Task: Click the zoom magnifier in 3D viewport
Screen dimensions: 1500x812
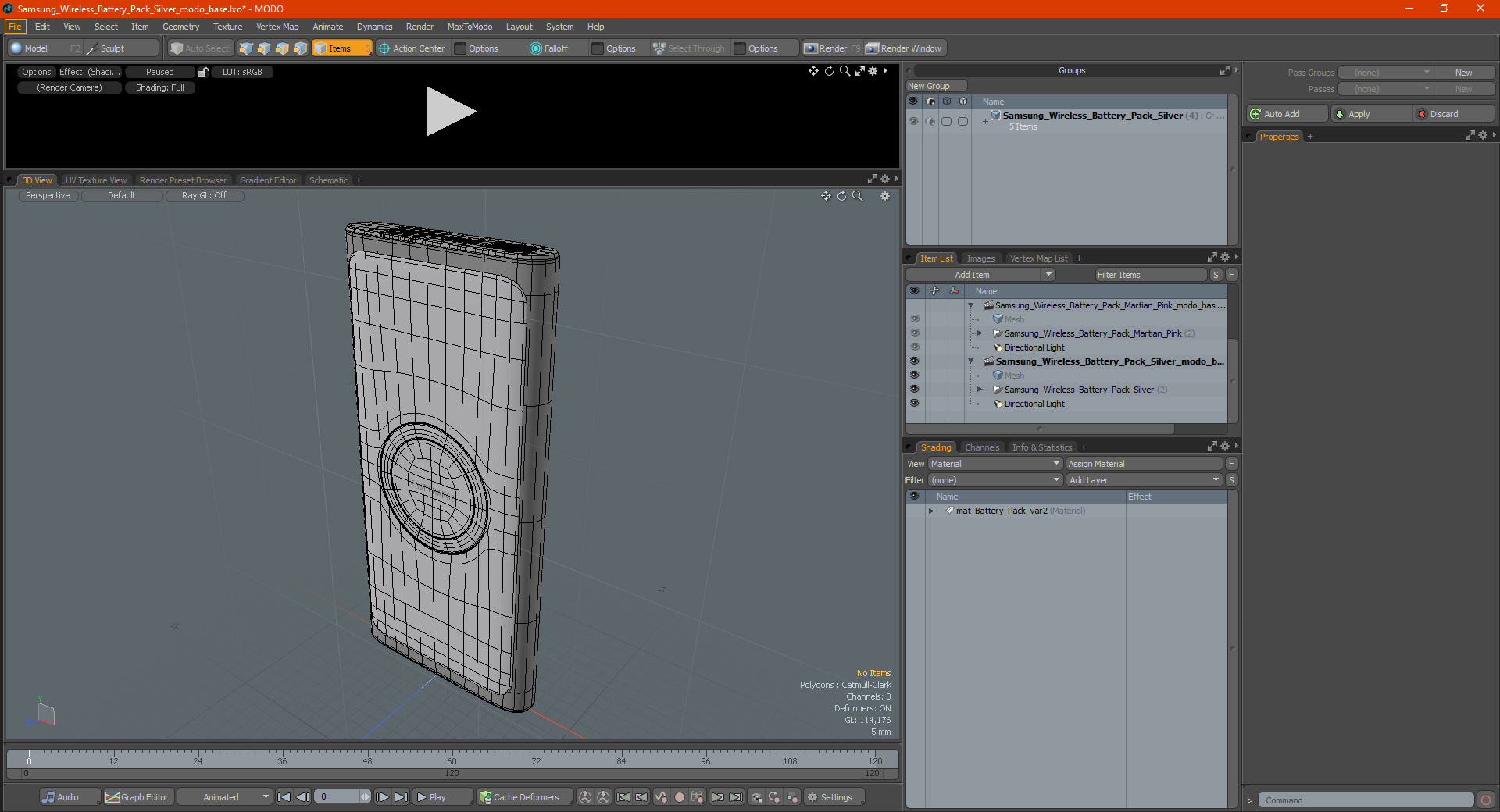Action: pyautogui.click(x=858, y=196)
